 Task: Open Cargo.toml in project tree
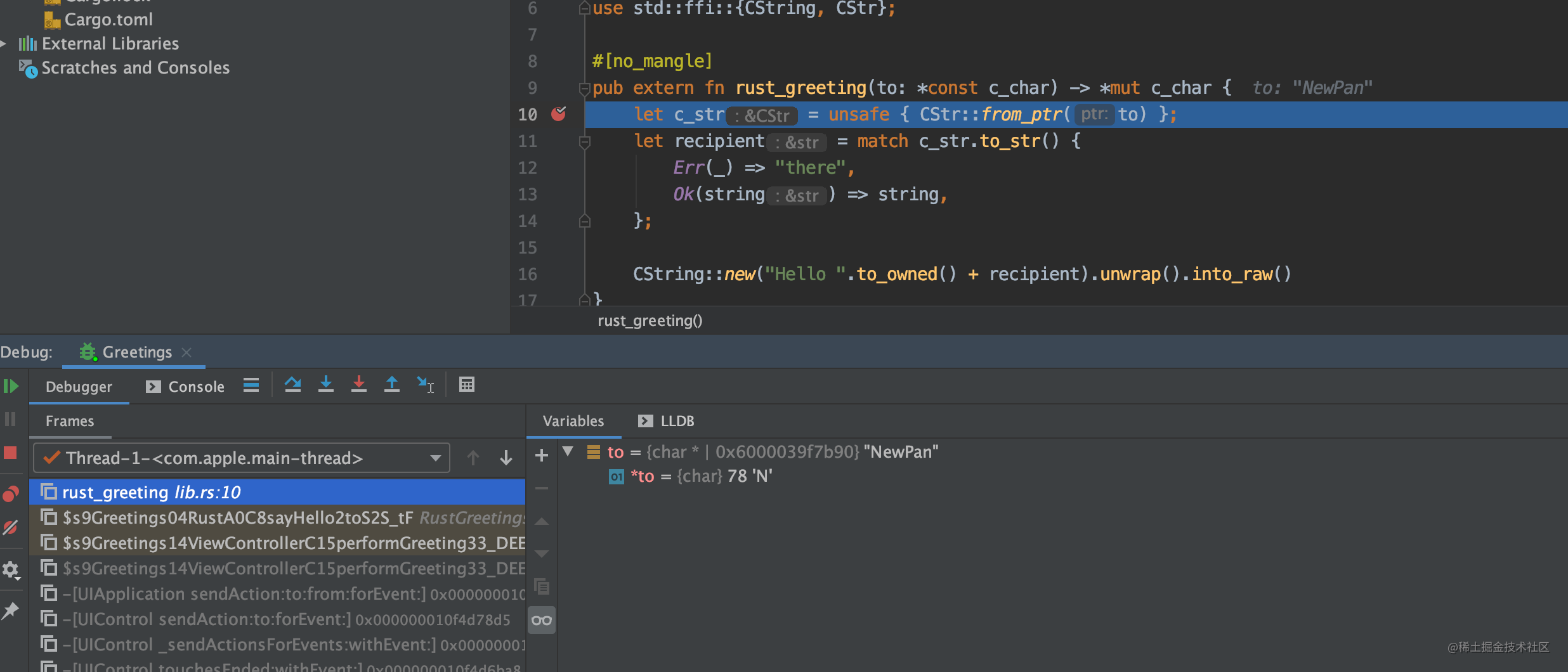(x=98, y=20)
